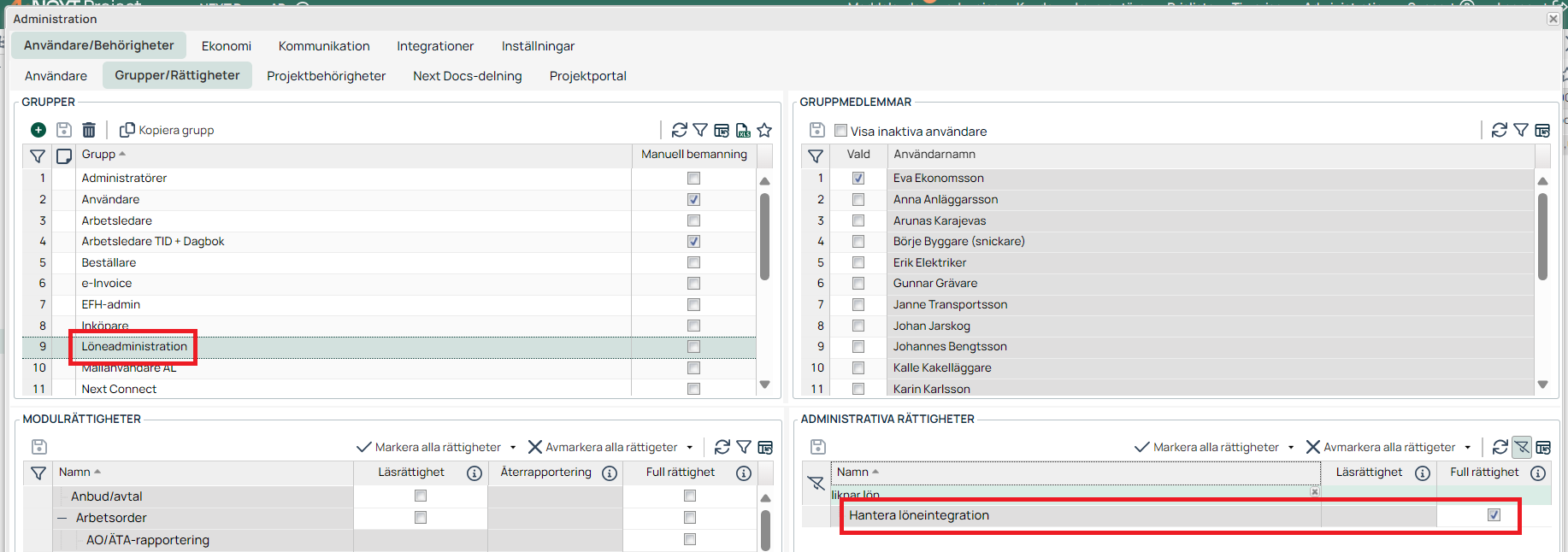The width and height of the screenshot is (1568, 552).
Task: Clear the filter in Administrativa rättigheter toolbar
Action: point(1522,447)
